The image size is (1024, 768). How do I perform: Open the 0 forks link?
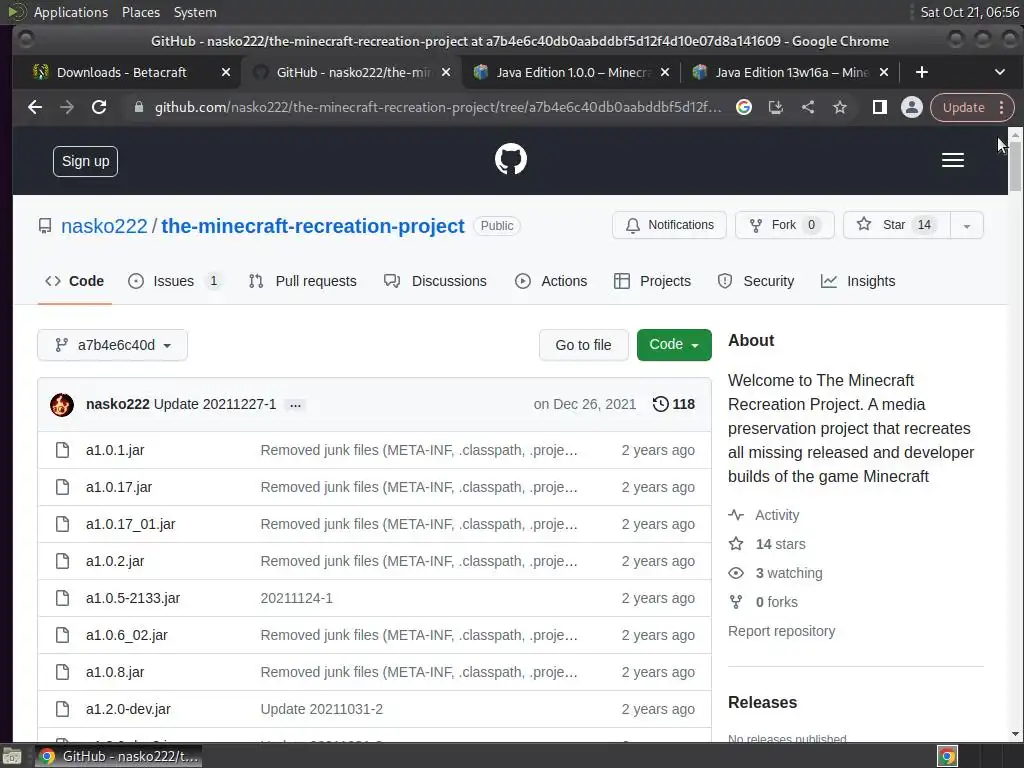pyautogui.click(x=776, y=602)
